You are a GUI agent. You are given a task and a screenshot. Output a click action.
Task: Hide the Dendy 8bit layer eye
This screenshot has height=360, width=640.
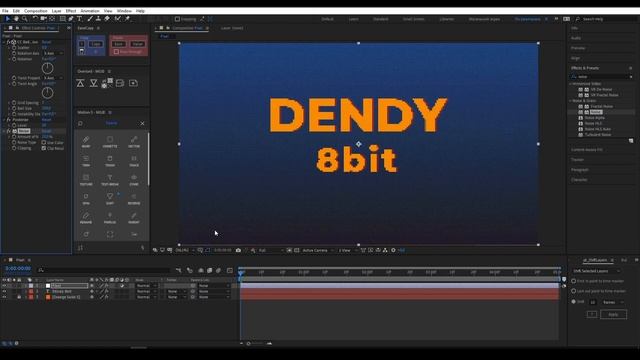[x=4, y=291]
